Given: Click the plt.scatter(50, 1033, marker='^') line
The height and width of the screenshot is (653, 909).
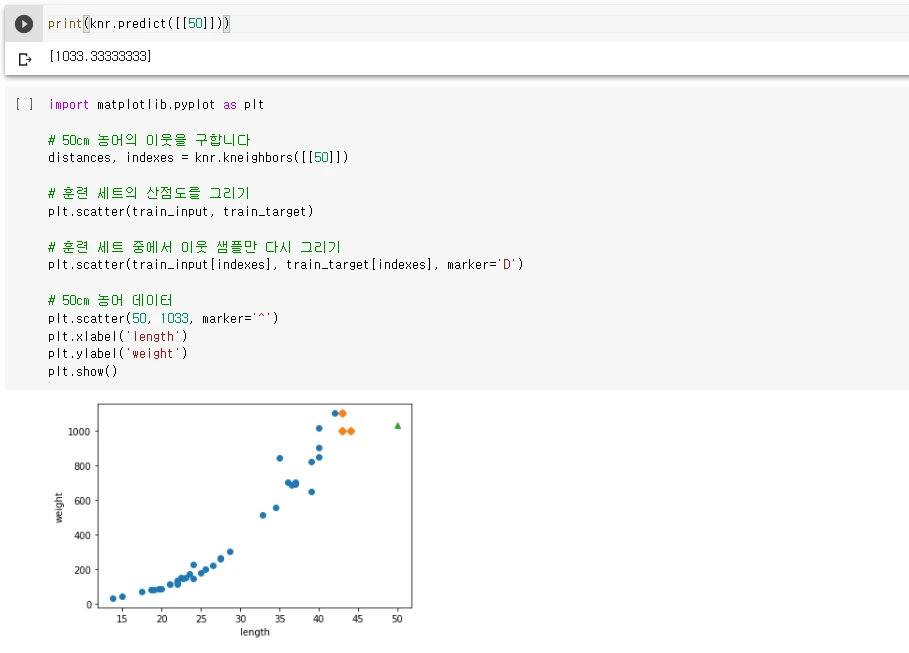Looking at the screenshot, I should [163, 318].
